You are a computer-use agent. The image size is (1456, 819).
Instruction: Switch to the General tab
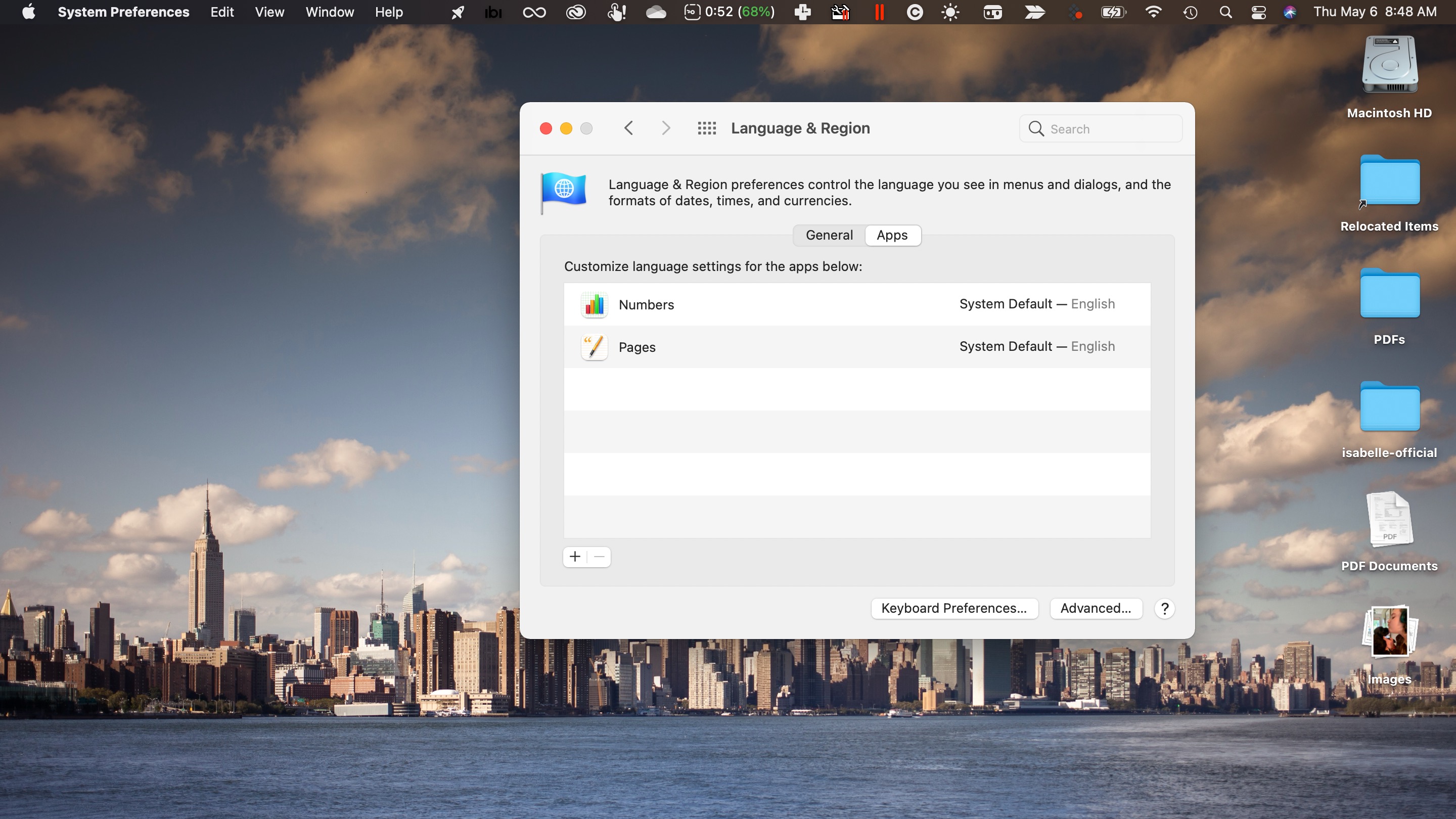(x=829, y=235)
